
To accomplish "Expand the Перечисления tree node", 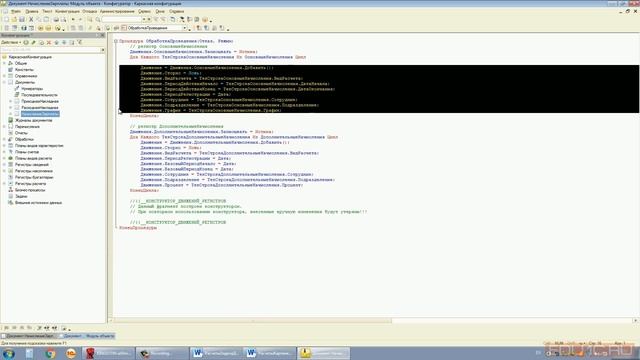I will 4,127.
